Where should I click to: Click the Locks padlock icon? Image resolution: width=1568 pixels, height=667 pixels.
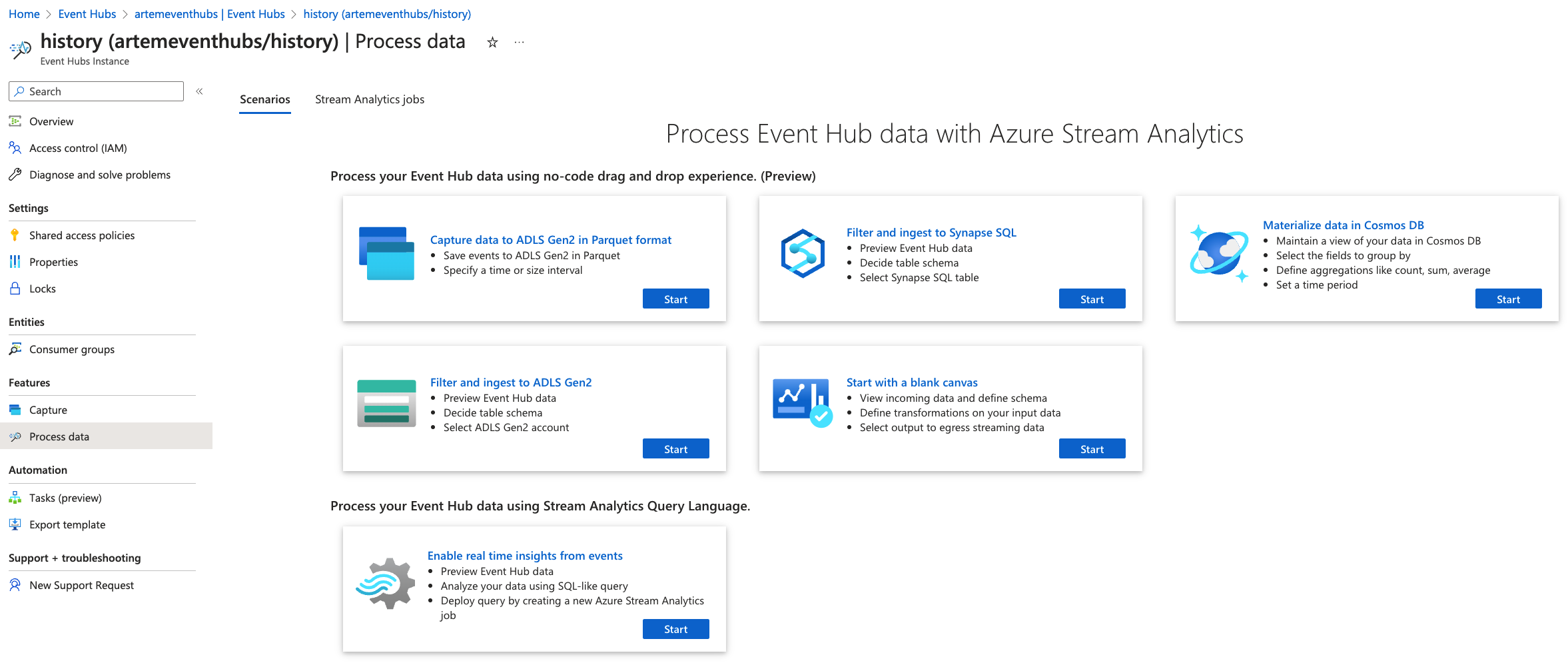tap(15, 289)
